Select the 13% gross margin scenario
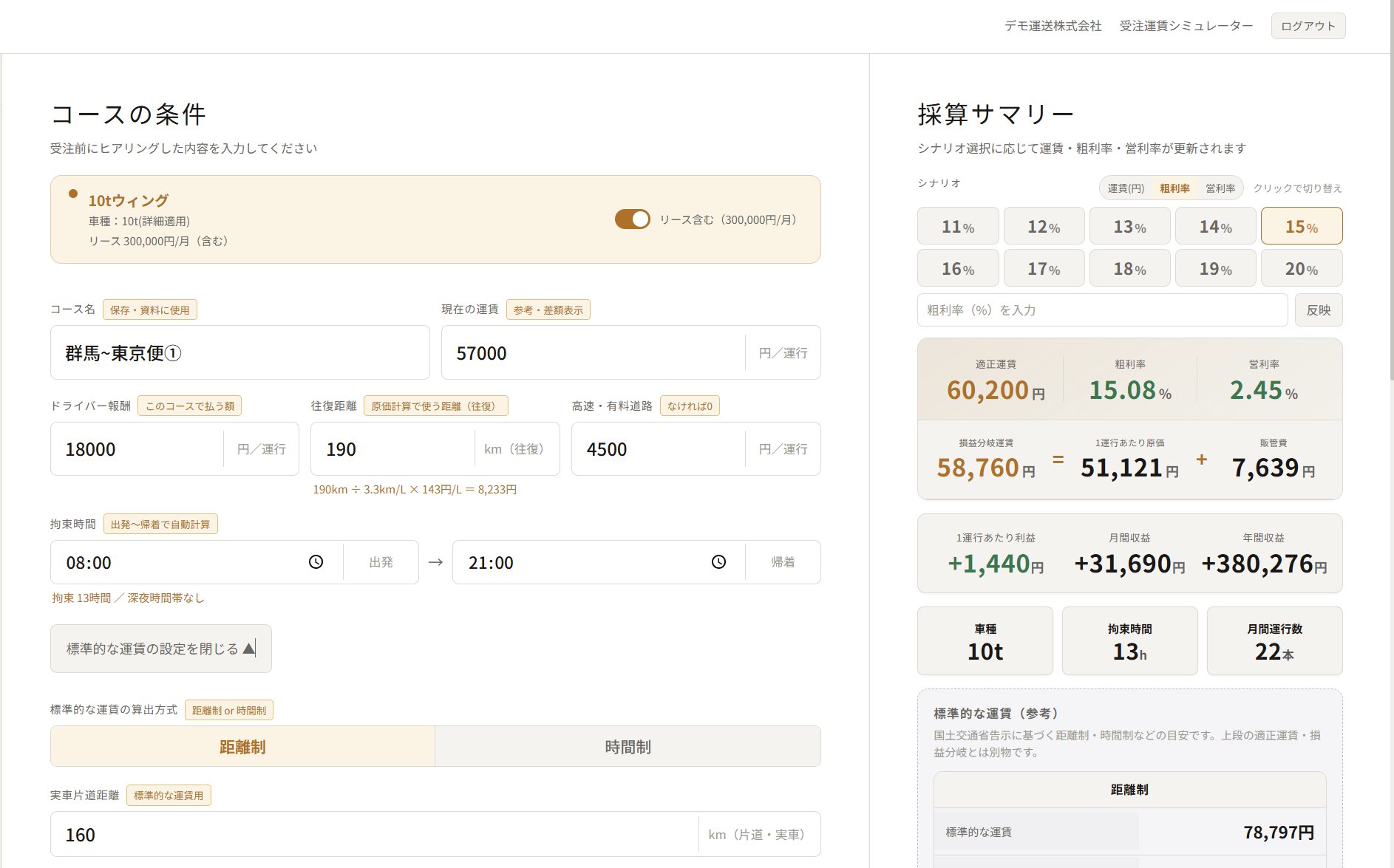 (x=1129, y=226)
